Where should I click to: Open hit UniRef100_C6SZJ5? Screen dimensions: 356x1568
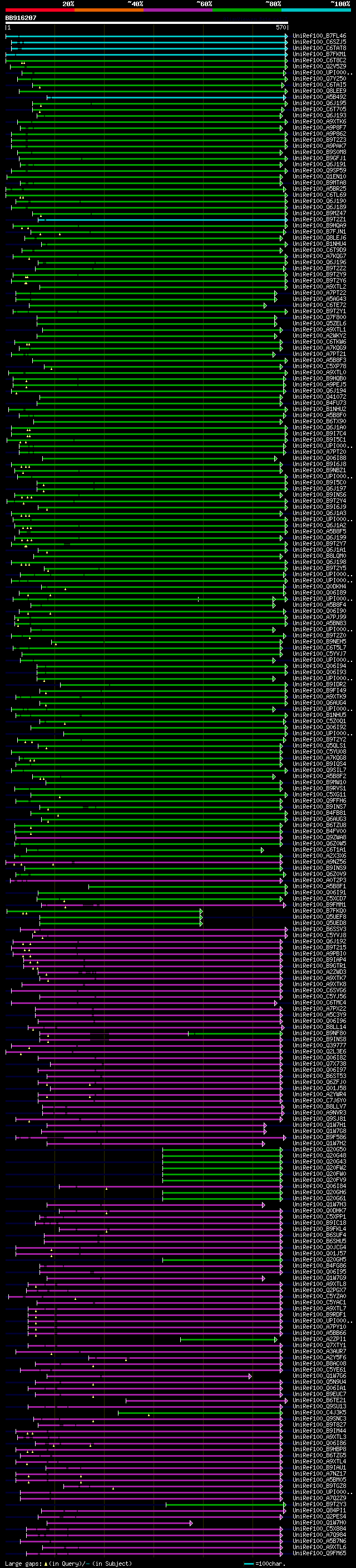tap(319, 42)
